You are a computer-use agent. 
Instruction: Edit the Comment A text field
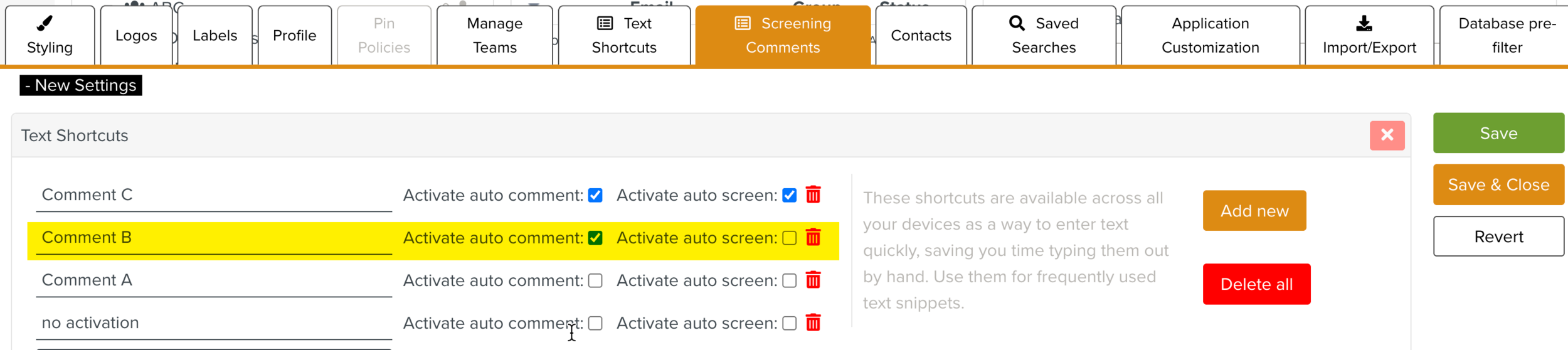pyautogui.click(x=213, y=280)
